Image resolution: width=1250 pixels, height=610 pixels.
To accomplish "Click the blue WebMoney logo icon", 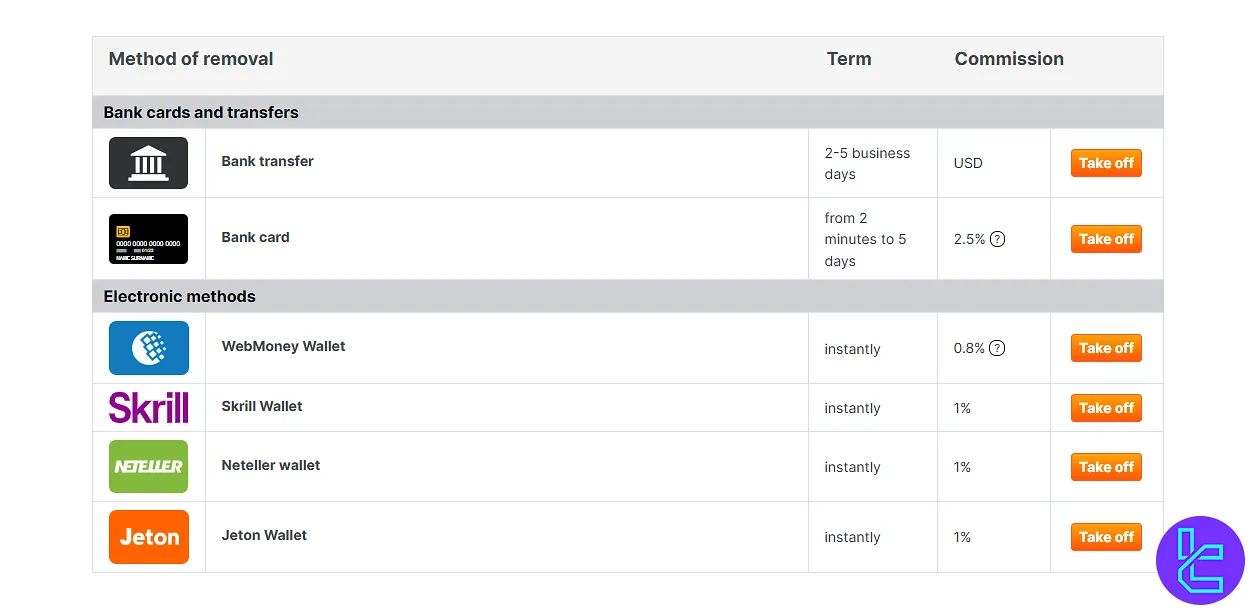I will click(148, 348).
